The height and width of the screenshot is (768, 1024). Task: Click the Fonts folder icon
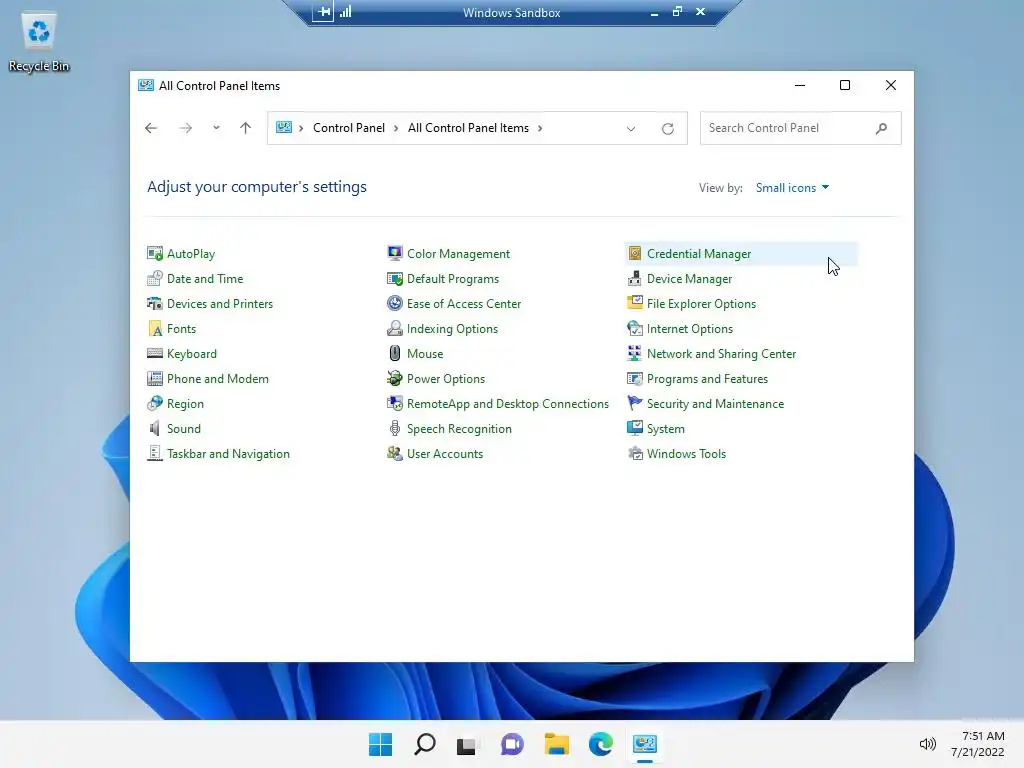click(155, 328)
